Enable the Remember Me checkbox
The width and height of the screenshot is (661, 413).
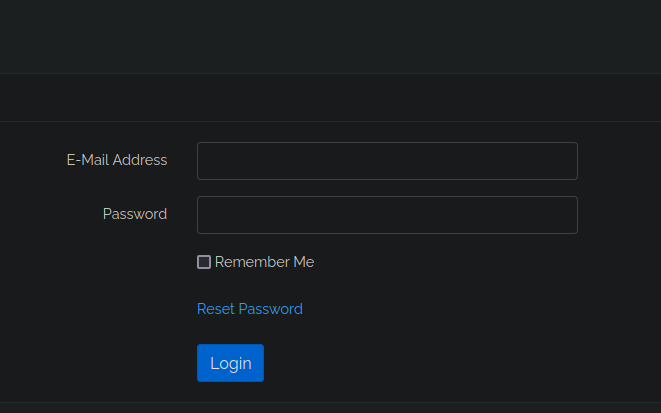click(x=204, y=262)
